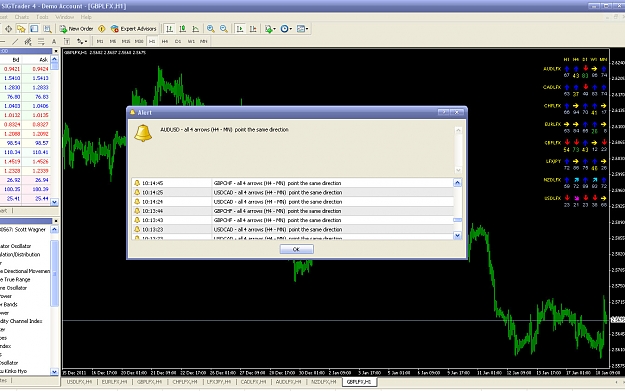
Task: Click alert list scroll-down arrow
Action: [x=458, y=236]
